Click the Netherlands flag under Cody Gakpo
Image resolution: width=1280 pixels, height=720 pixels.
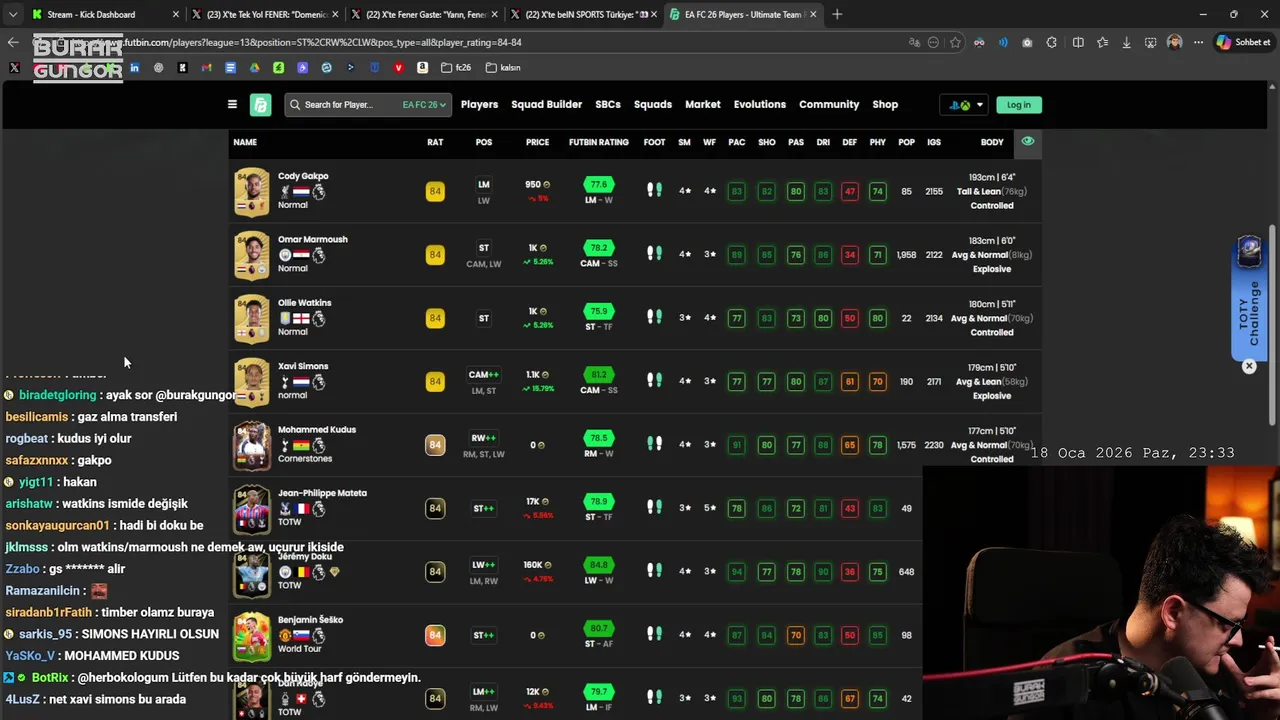tap(301, 192)
